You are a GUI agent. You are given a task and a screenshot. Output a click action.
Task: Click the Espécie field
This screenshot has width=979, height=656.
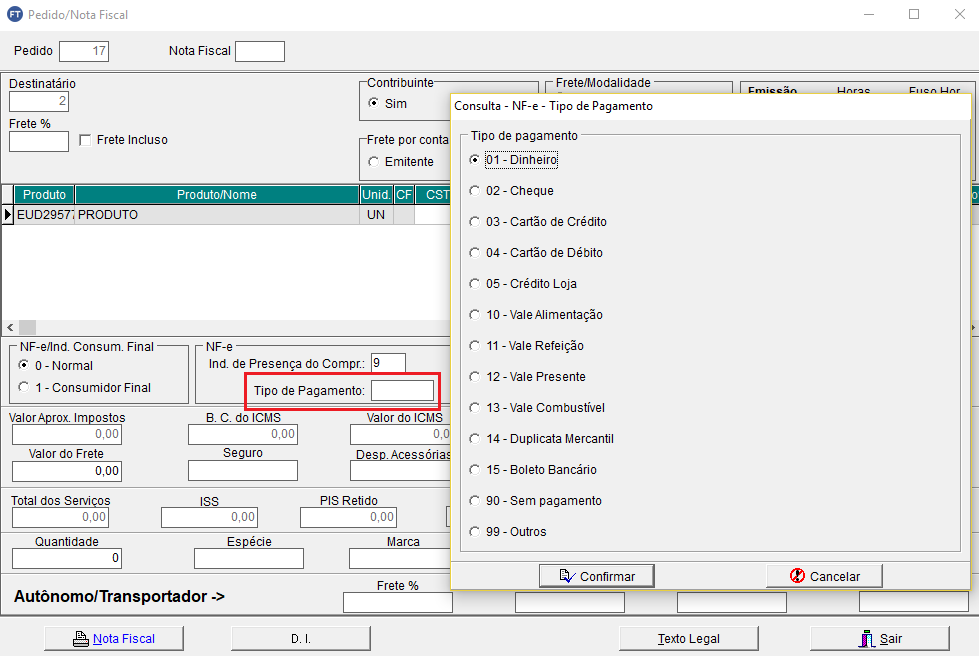point(248,558)
